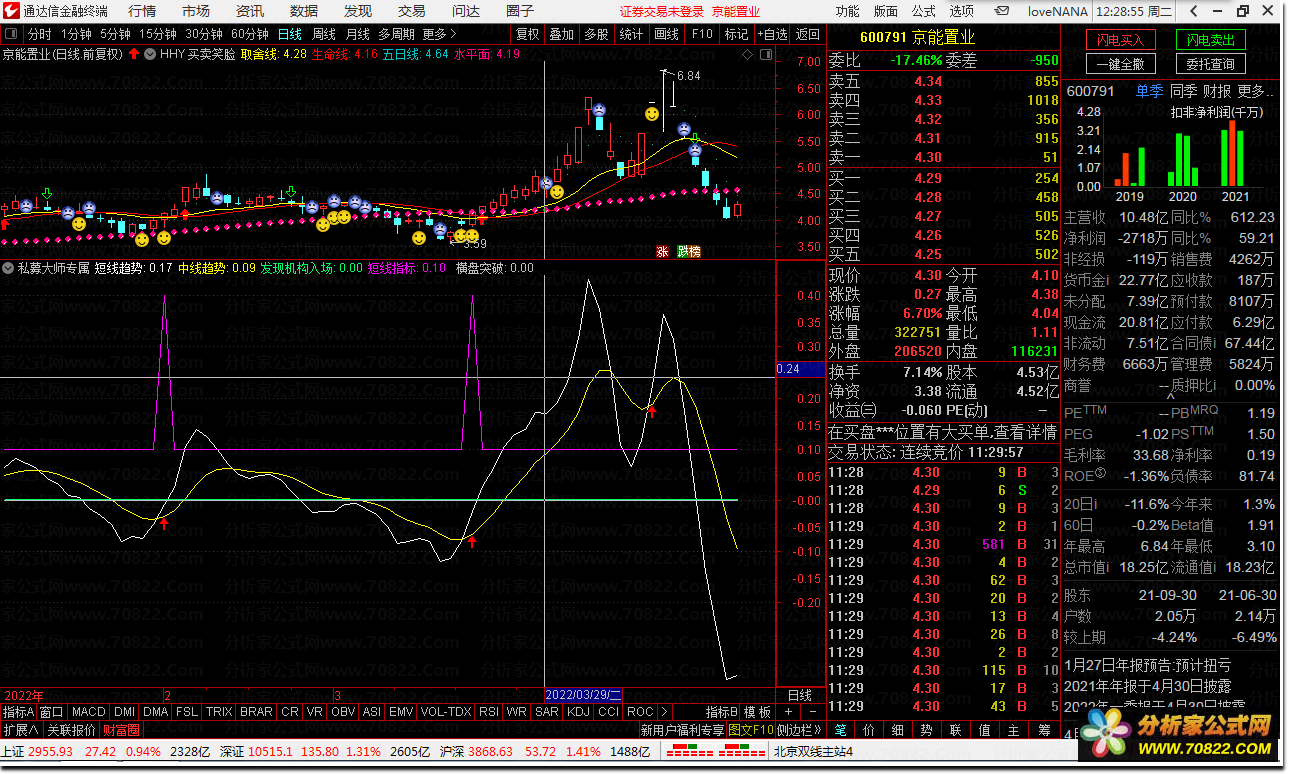The height and width of the screenshot is (774, 1289).
Task: Select the 月线 monthly period
Action: (358, 34)
